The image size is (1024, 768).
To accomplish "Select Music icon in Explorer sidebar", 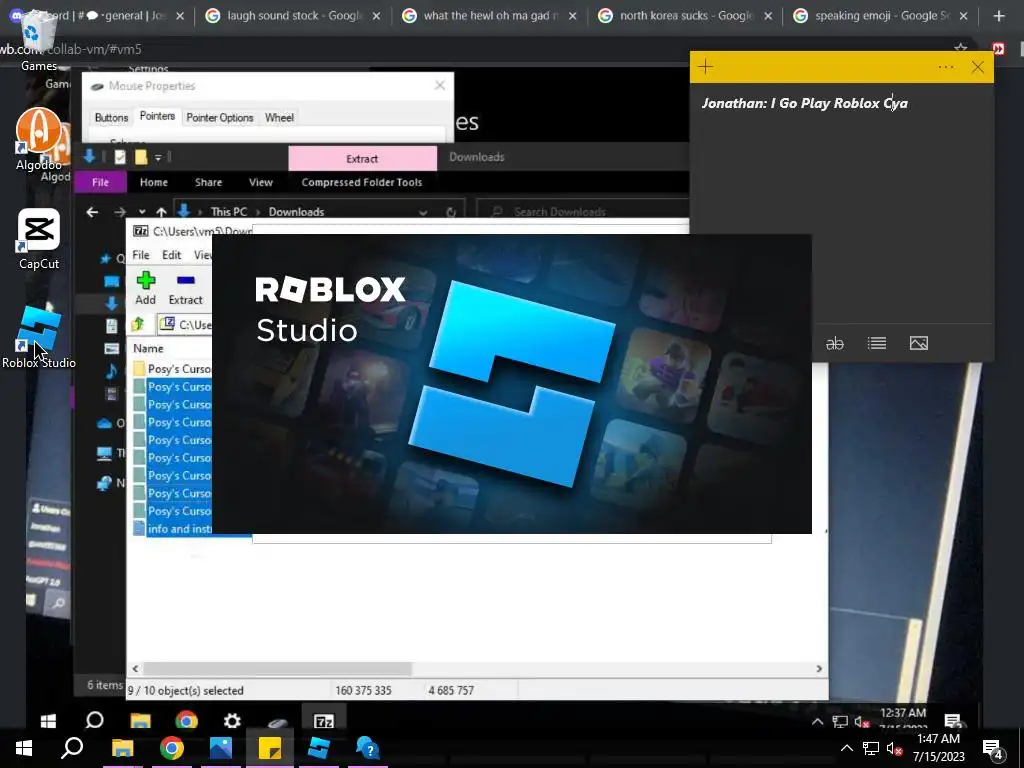I will [111, 372].
